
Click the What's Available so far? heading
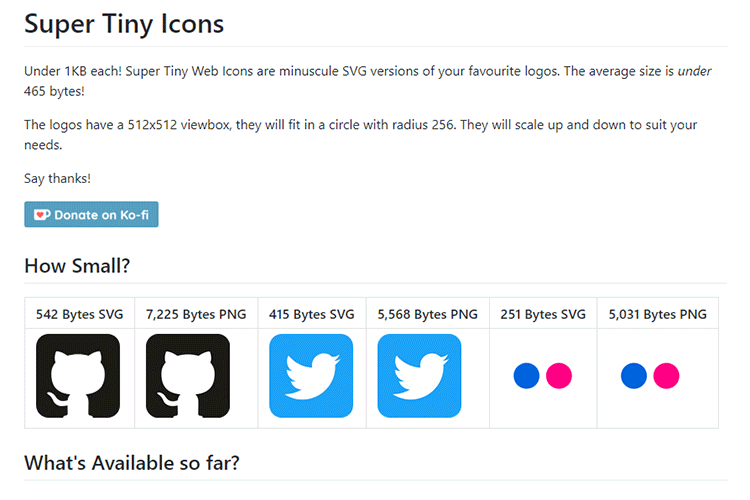131,464
